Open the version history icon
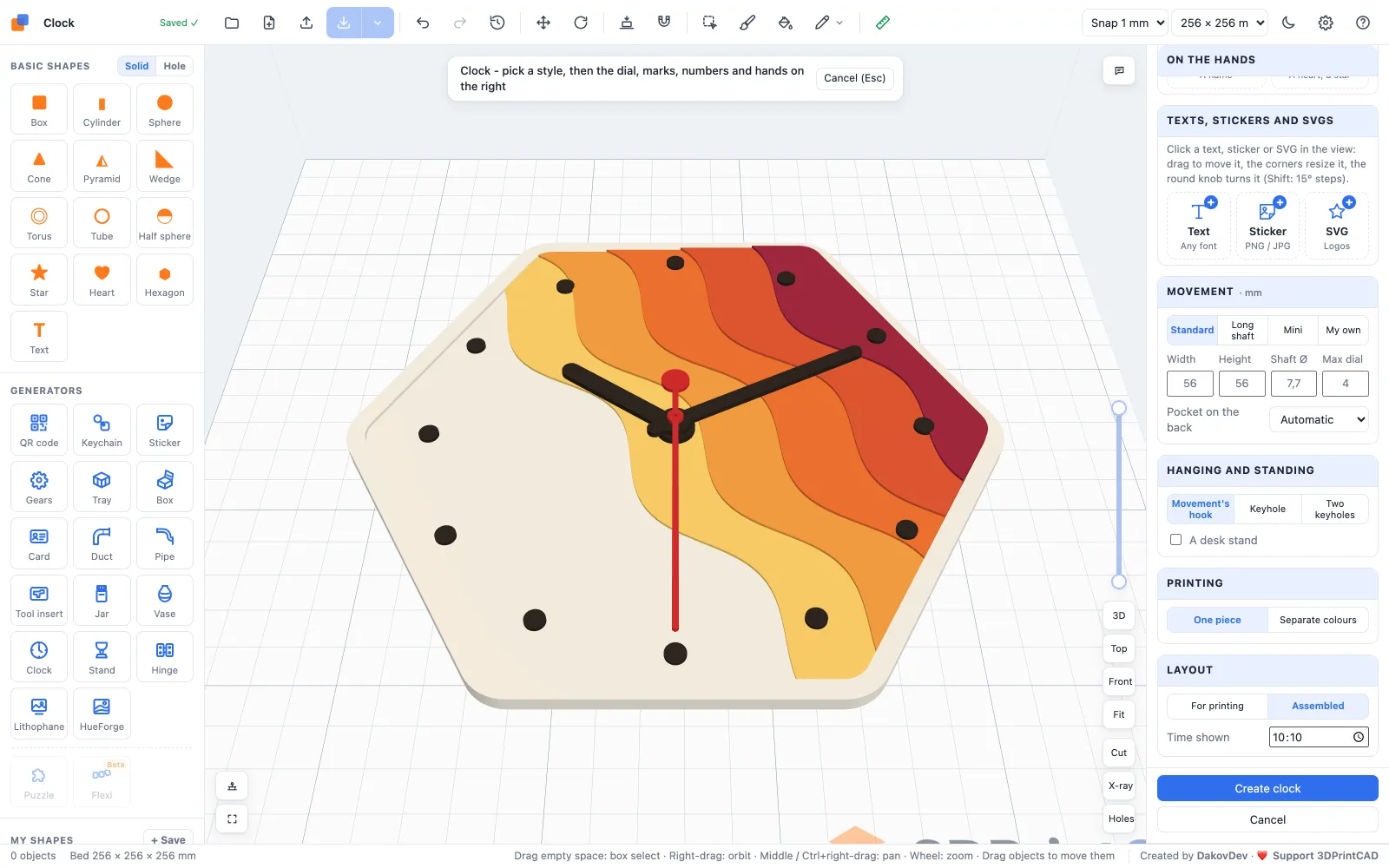 [x=497, y=23]
